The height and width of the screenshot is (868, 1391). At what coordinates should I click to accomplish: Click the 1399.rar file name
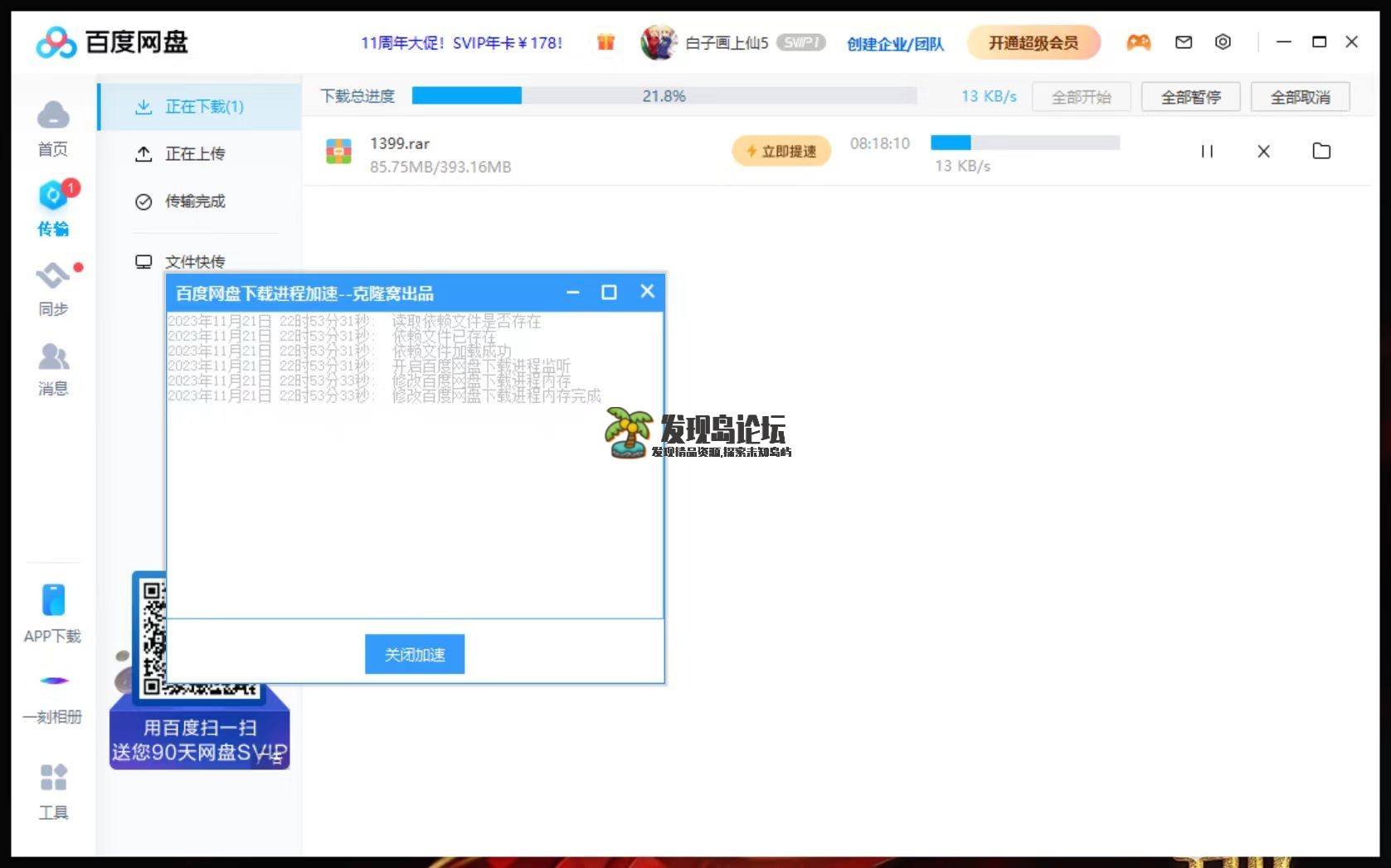pyautogui.click(x=400, y=143)
